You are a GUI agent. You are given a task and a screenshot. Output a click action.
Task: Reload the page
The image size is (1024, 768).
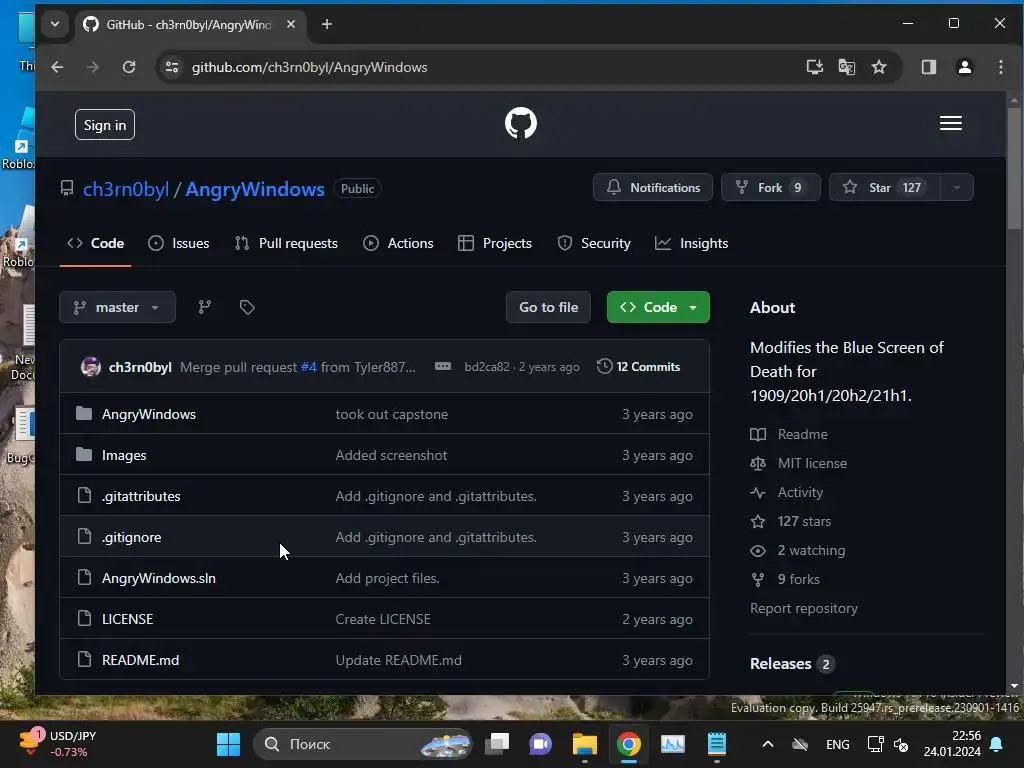point(129,67)
